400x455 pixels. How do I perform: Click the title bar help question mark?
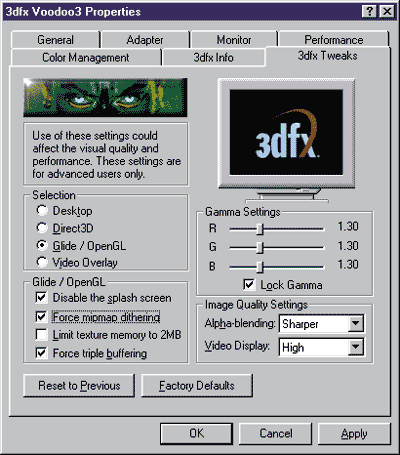click(x=370, y=12)
